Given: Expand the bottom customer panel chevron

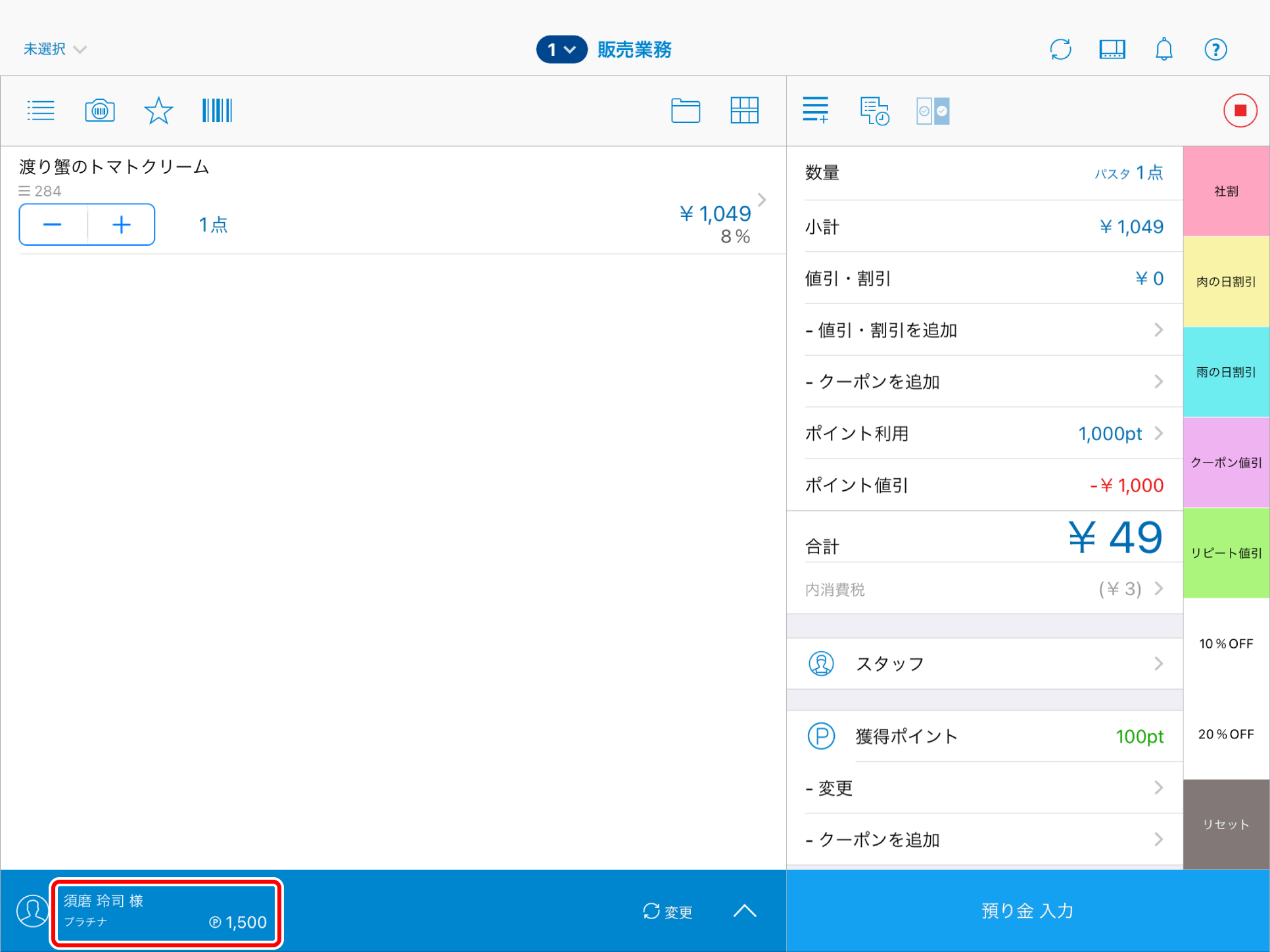Looking at the screenshot, I should (x=745, y=911).
